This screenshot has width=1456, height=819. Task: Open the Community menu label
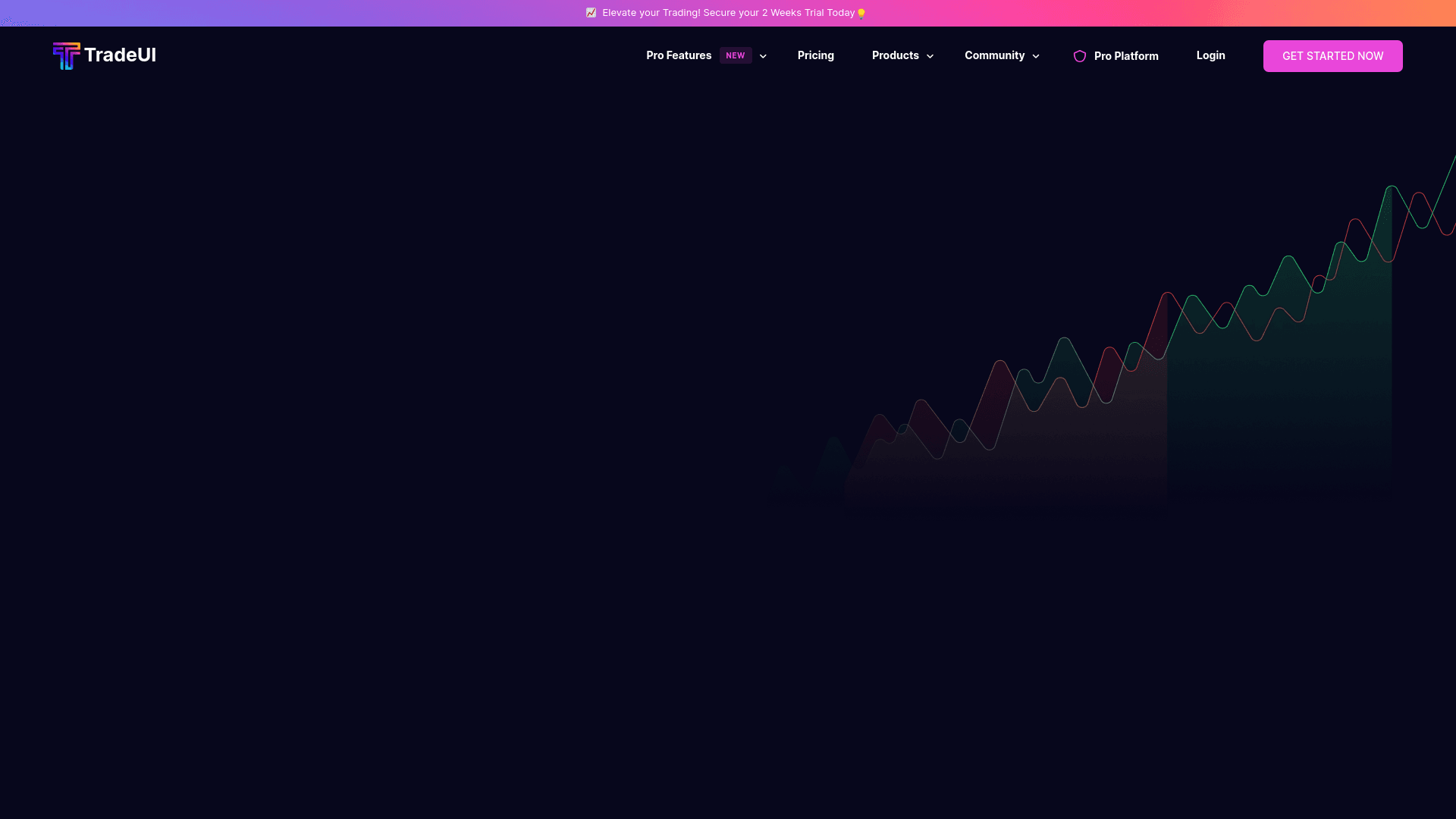pyautogui.click(x=994, y=55)
